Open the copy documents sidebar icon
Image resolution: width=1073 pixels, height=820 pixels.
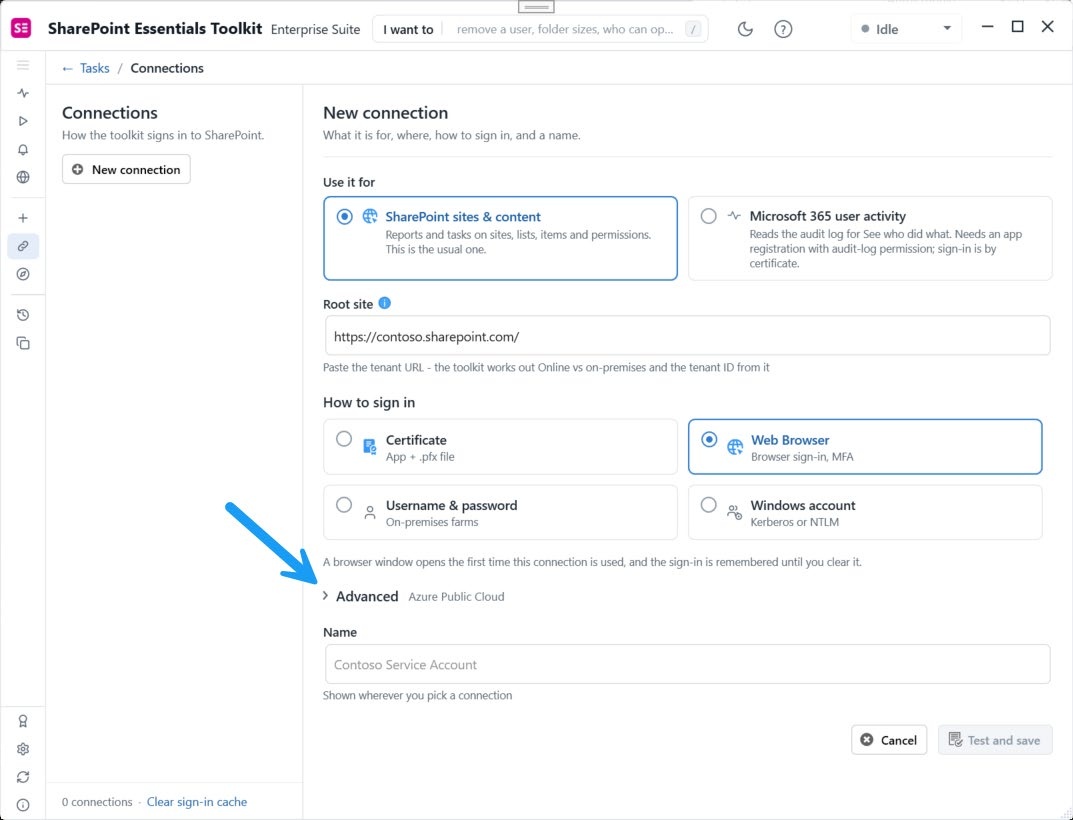[23, 343]
